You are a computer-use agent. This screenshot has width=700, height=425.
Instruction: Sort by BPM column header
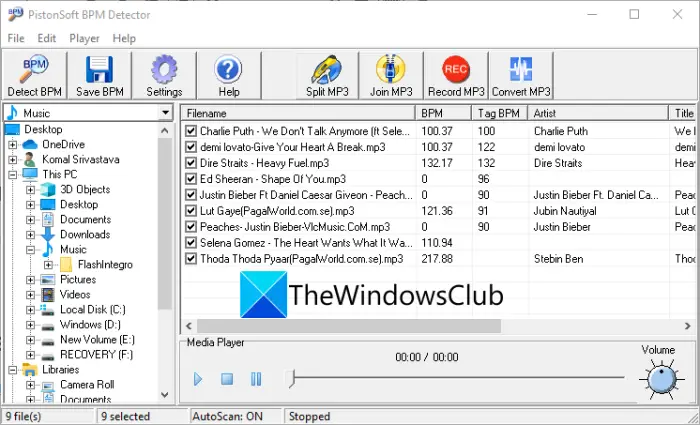(x=443, y=113)
